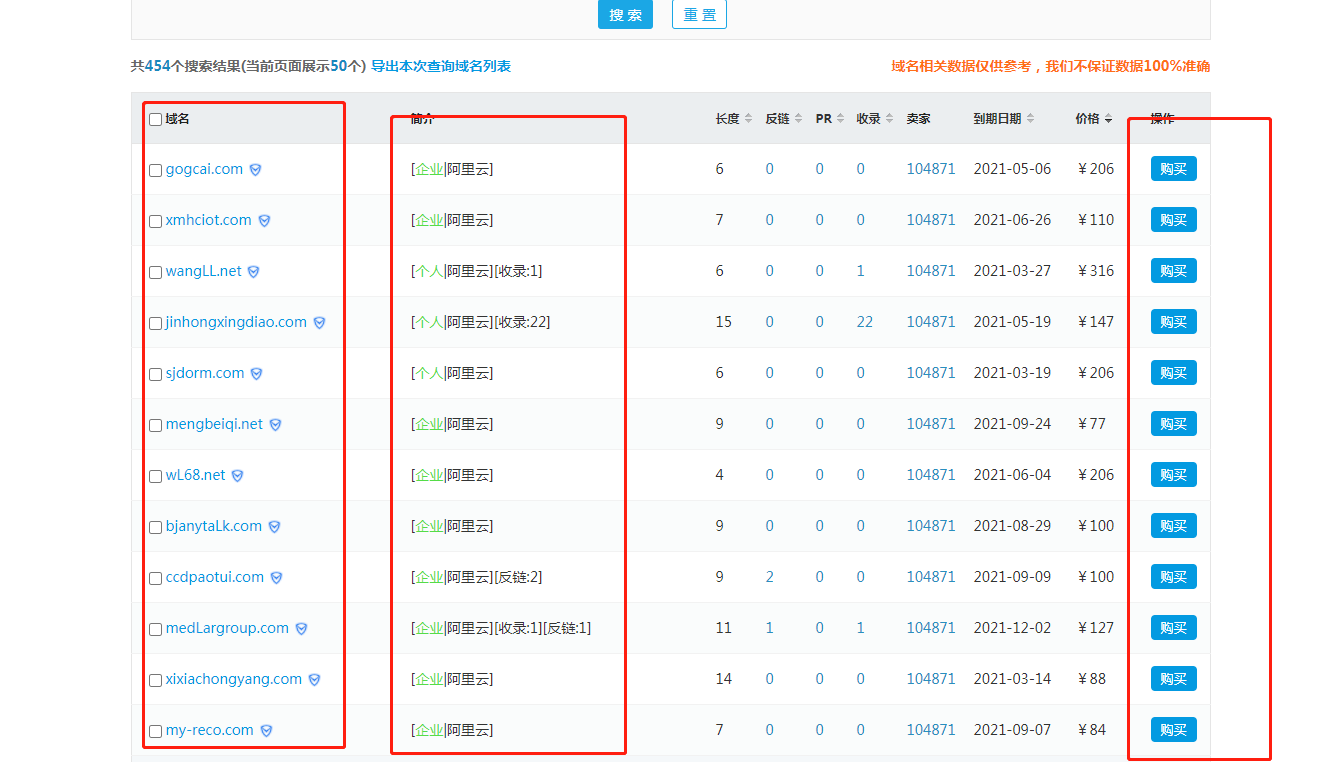Click 购买 for xixiachongyang.com
Image resolution: width=1317 pixels, height=762 pixels.
1173,679
